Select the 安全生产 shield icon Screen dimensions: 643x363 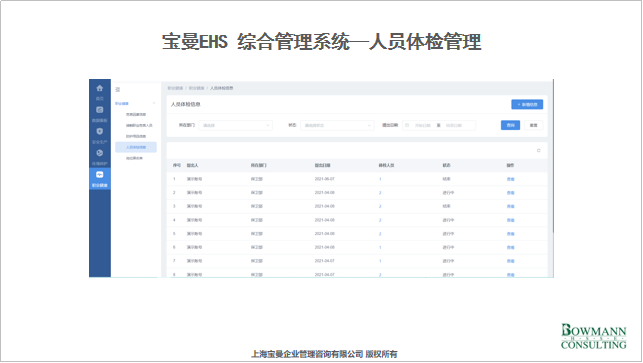pos(100,131)
